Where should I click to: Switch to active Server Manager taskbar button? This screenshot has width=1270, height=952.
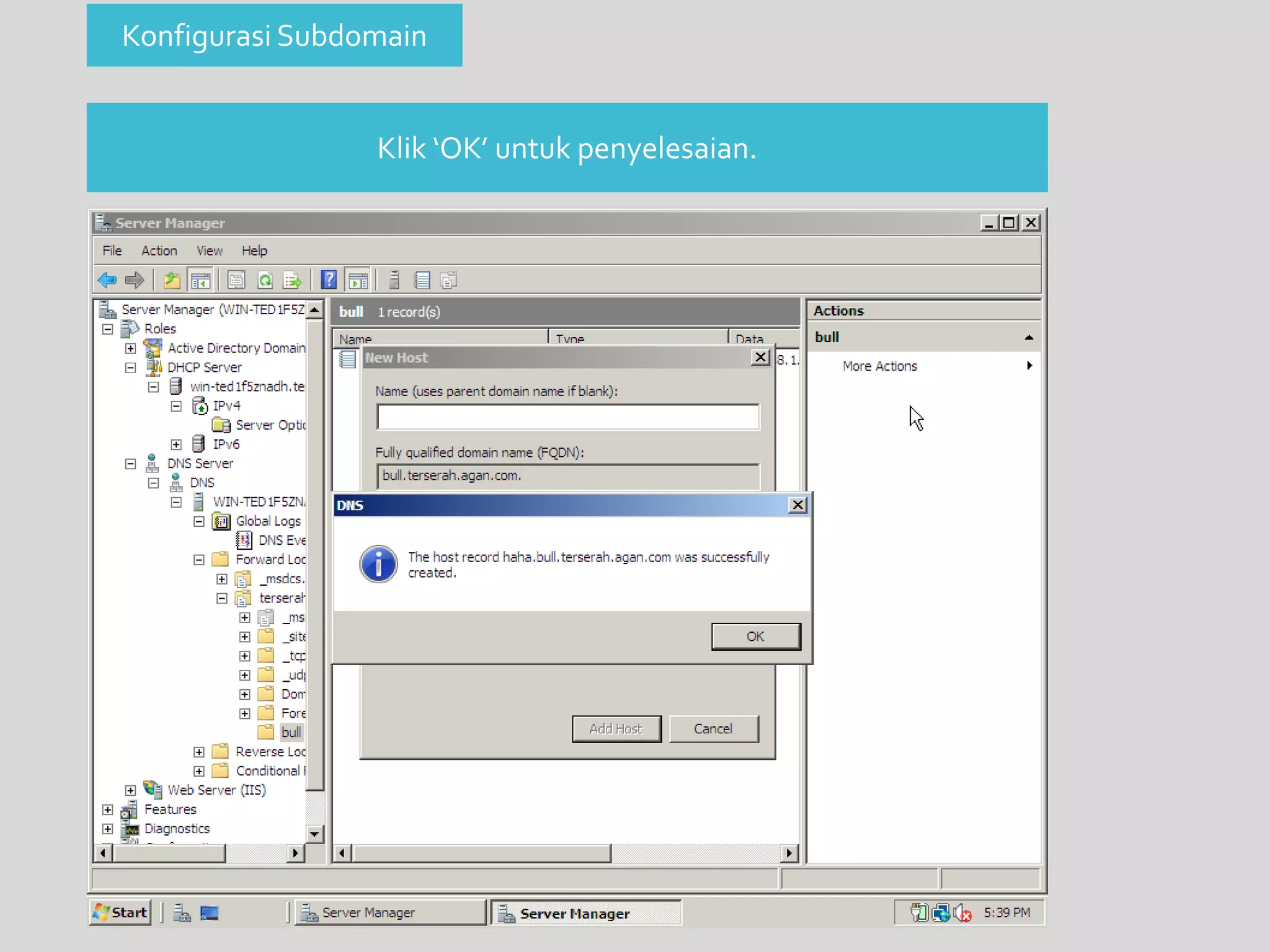[586, 912]
